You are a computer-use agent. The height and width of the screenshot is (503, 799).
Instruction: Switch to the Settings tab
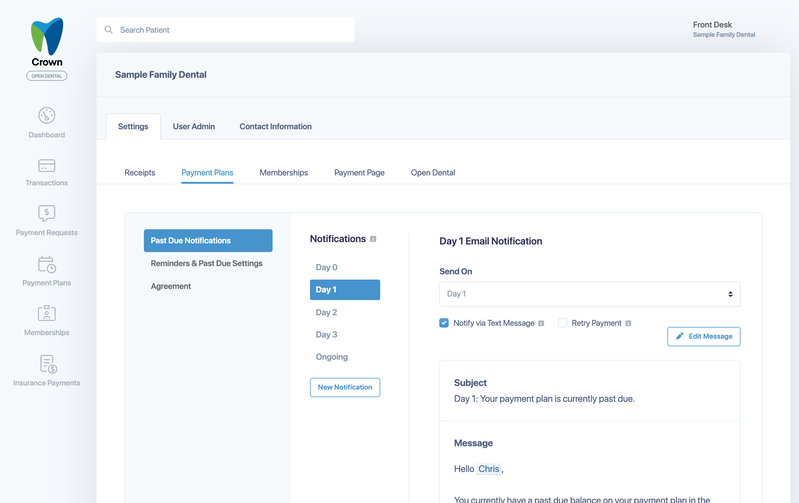point(133,126)
